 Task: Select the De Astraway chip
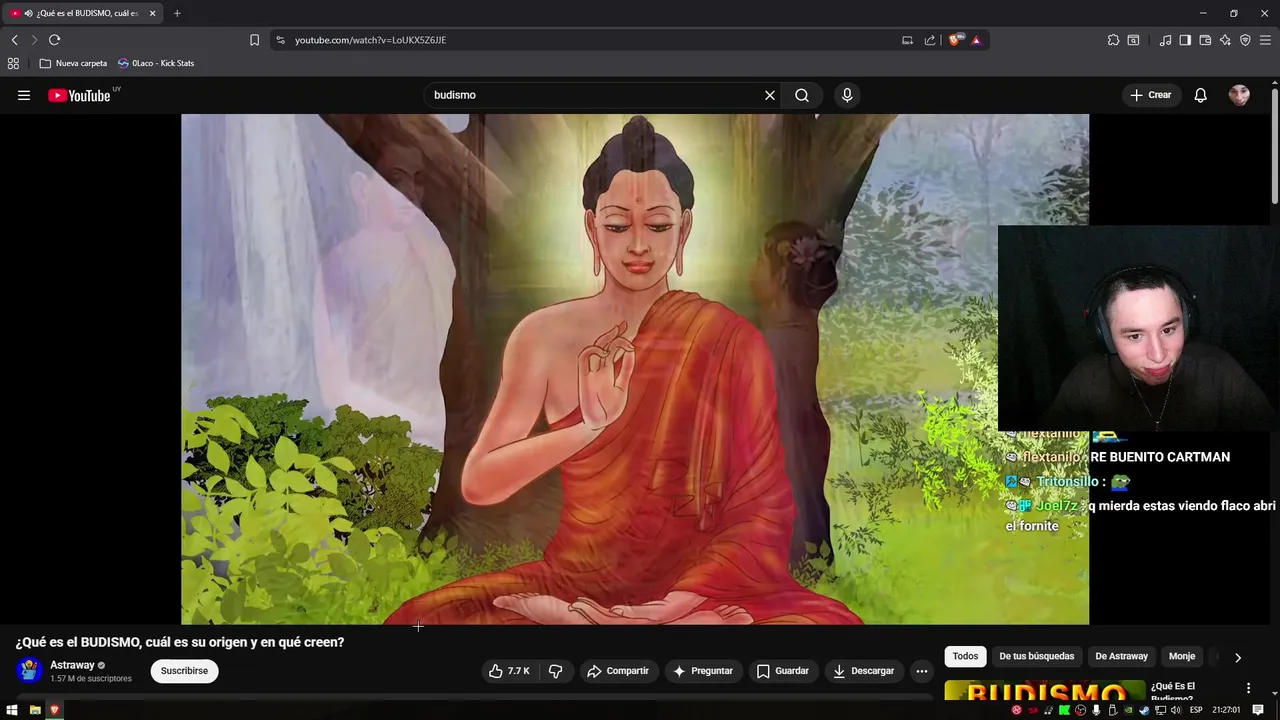1121,656
